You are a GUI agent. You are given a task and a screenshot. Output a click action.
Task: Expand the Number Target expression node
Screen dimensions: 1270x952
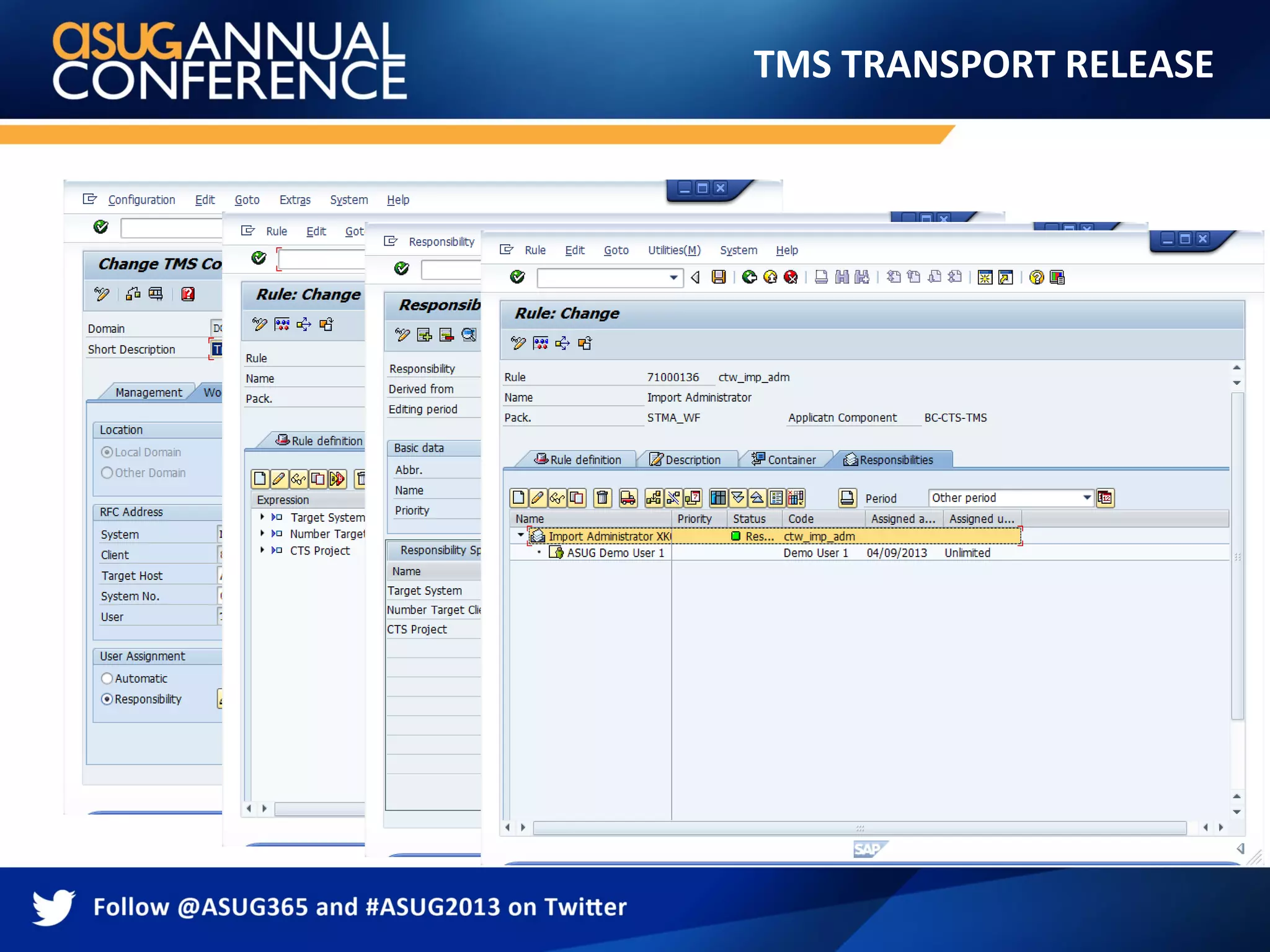[x=262, y=534]
